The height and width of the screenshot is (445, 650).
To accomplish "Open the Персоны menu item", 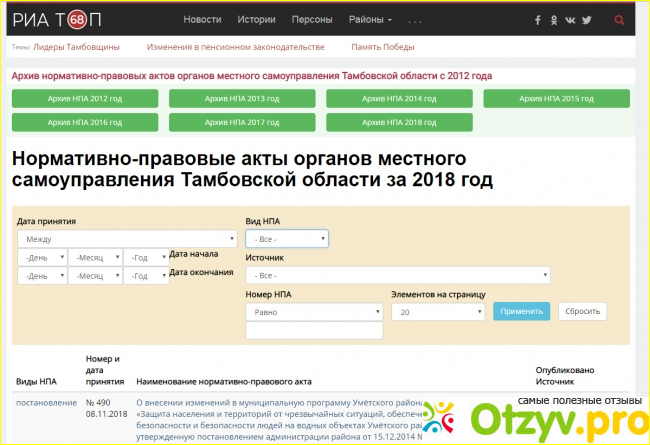I will [312, 20].
